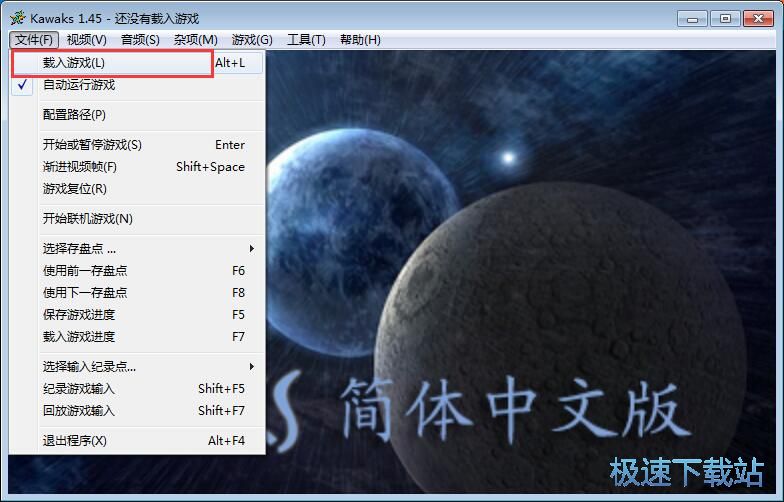Click 渐进视频帧(F) menu entry

[x=79, y=167]
